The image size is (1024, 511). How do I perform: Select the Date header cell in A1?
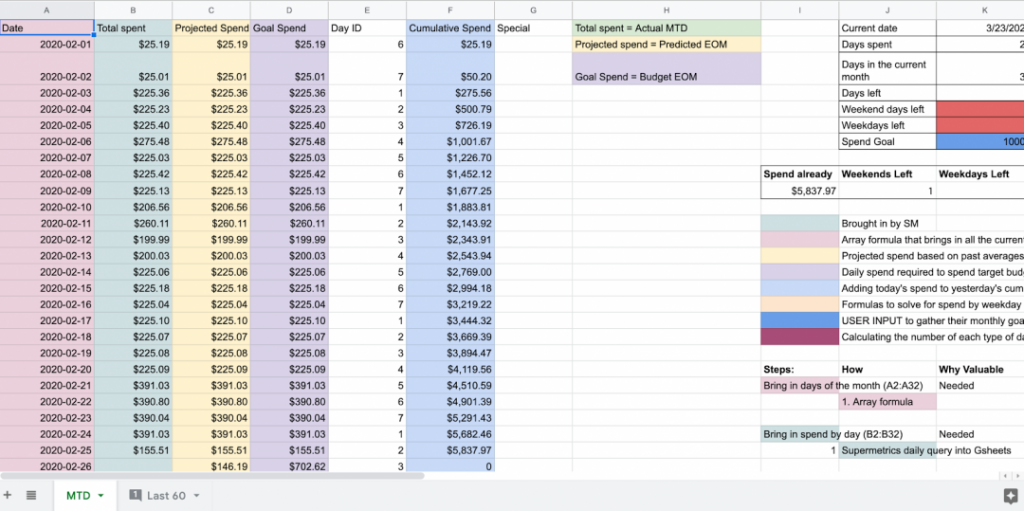pyautogui.click(x=47, y=28)
